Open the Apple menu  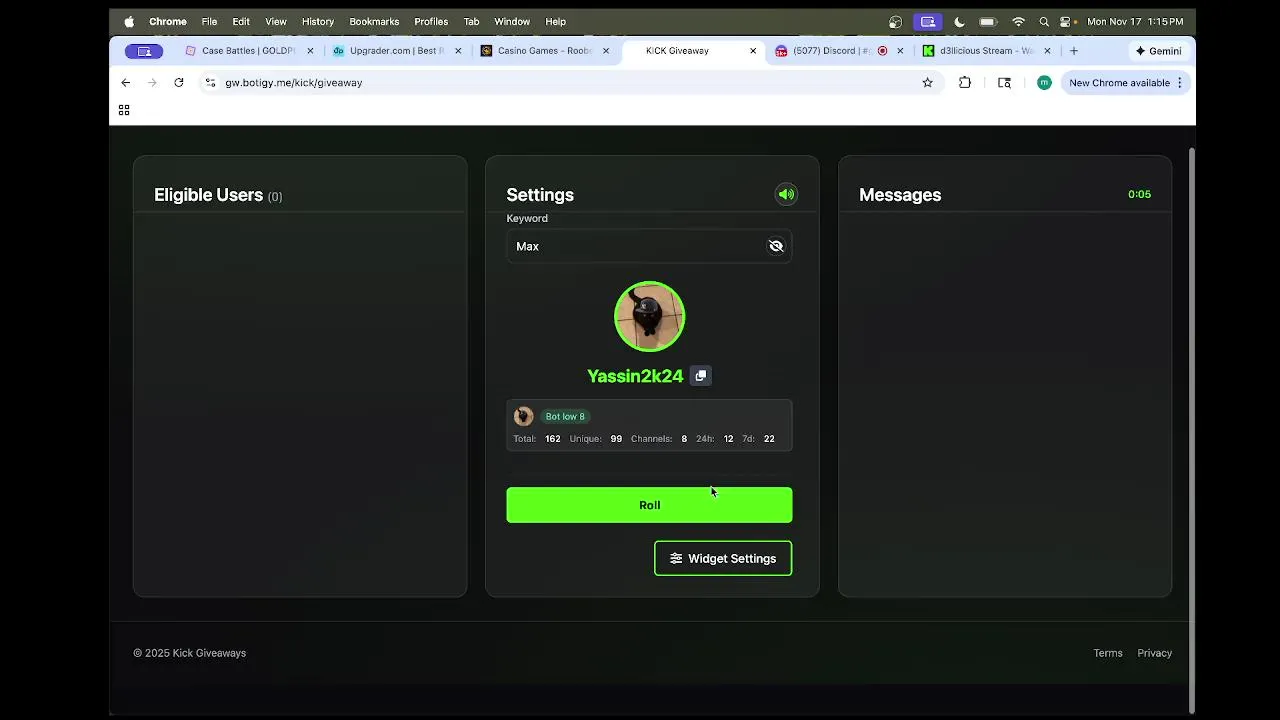click(129, 21)
